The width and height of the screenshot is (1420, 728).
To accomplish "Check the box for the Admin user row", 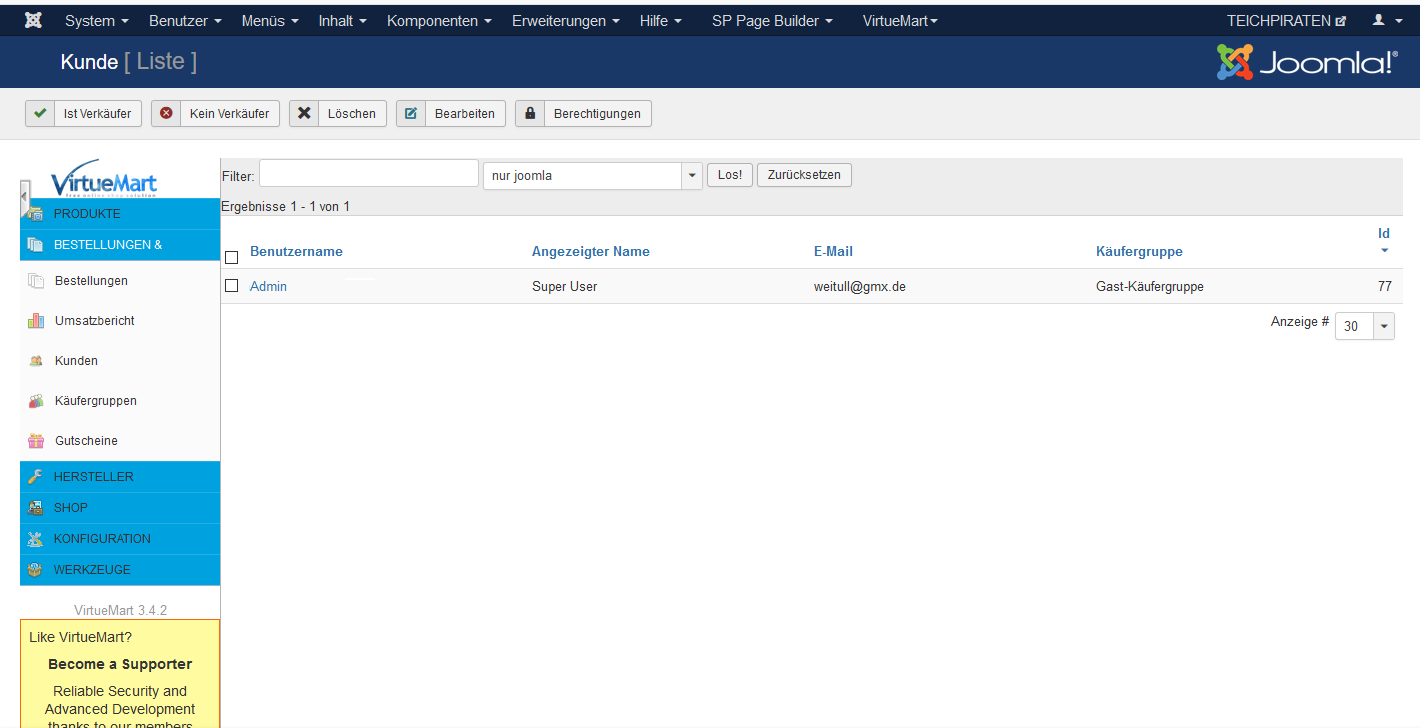I will coord(232,286).
